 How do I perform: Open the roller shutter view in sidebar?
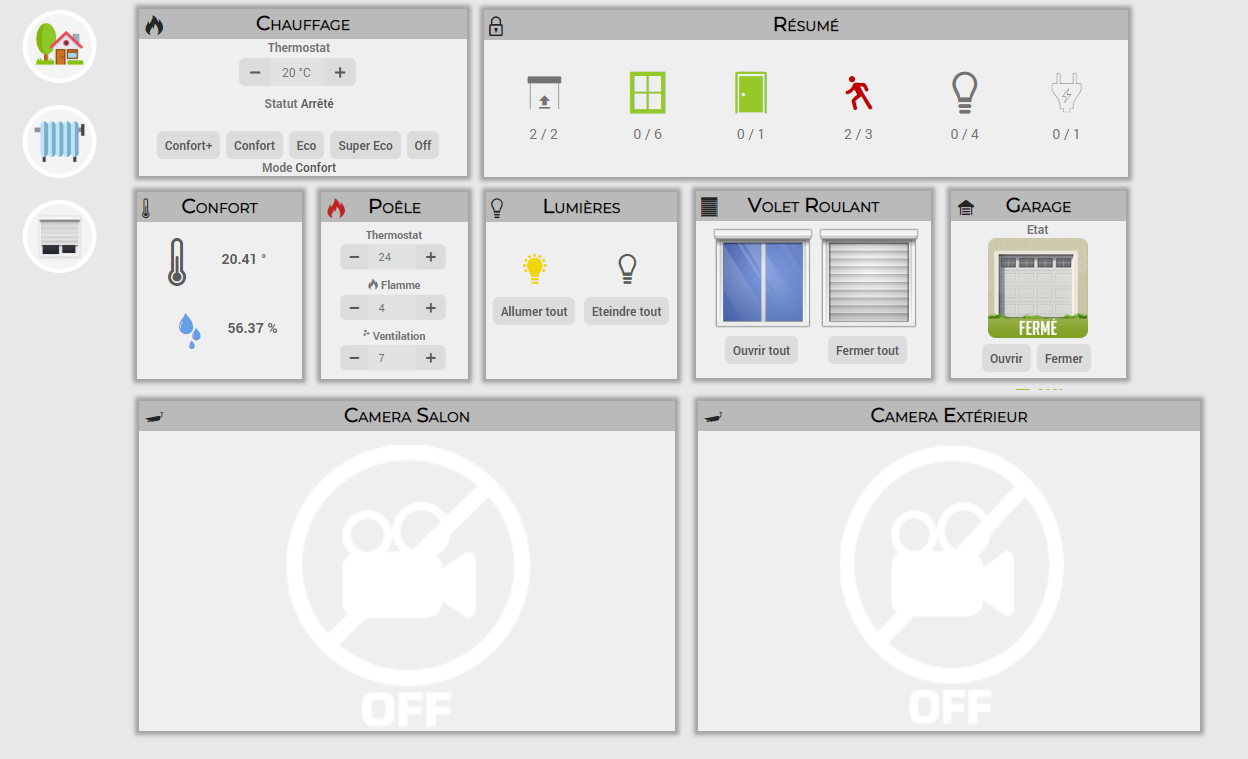60,236
